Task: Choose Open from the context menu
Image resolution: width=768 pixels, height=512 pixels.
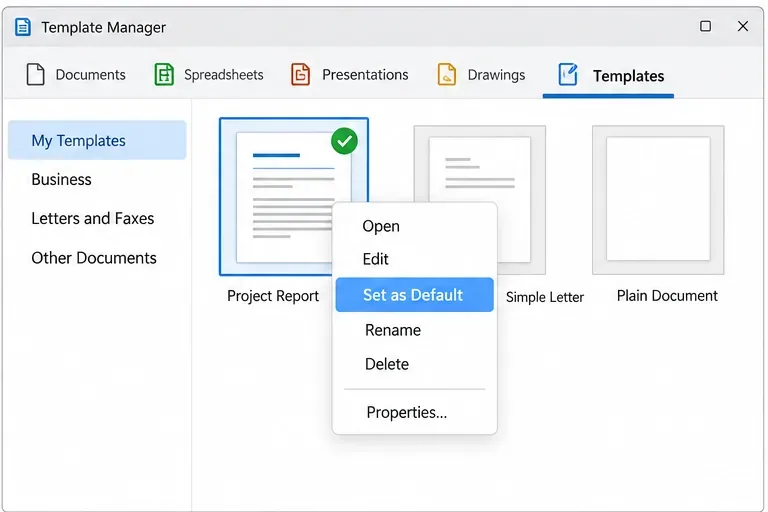Action: [414, 226]
